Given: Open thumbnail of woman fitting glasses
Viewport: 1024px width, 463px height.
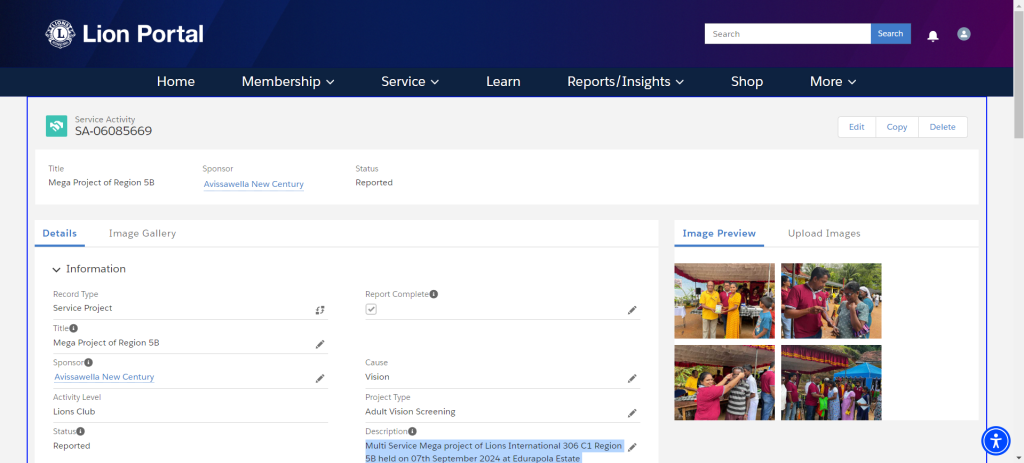Looking at the screenshot, I should pyautogui.click(x=724, y=383).
